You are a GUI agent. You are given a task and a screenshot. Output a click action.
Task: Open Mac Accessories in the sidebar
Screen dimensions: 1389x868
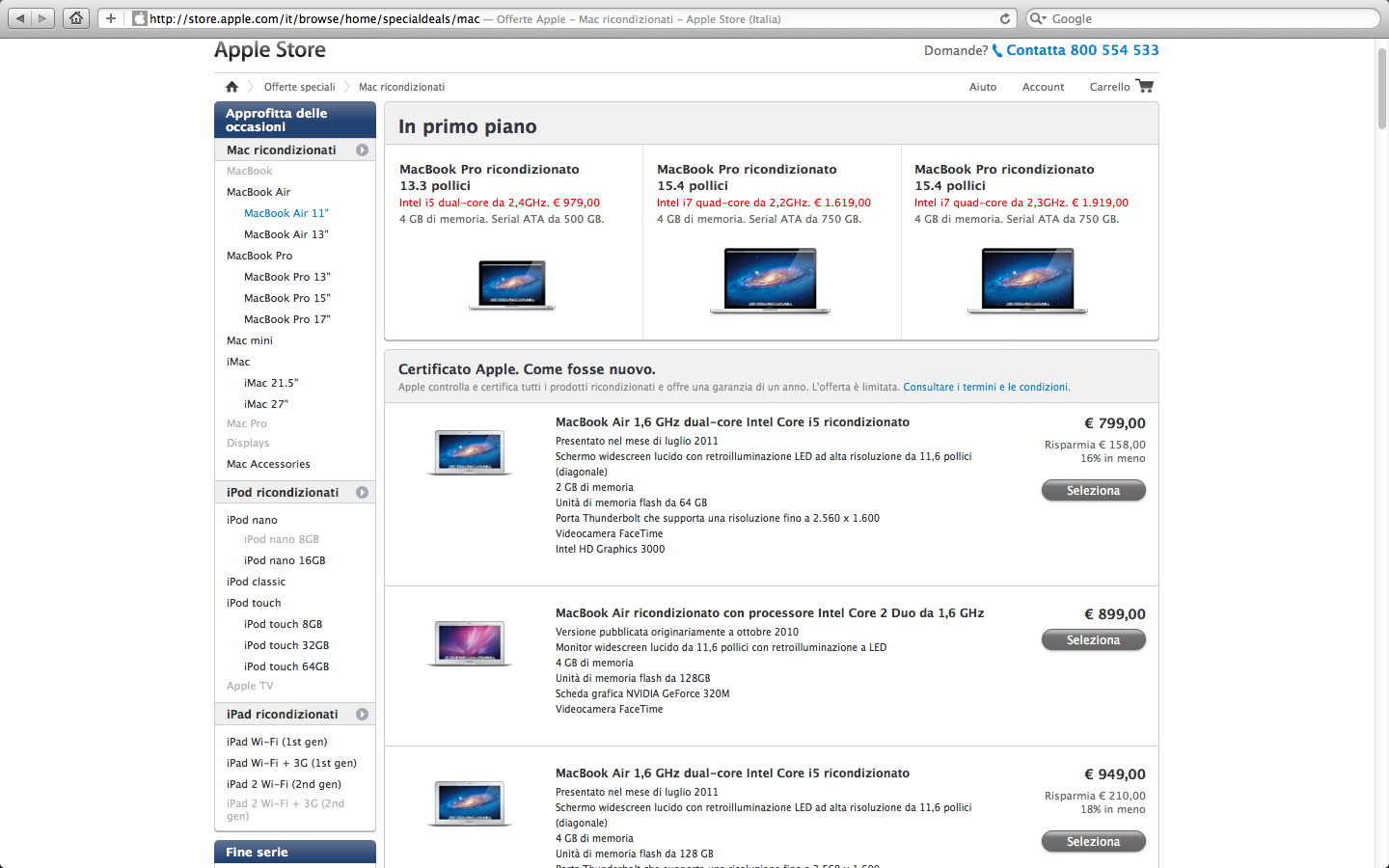[268, 464]
